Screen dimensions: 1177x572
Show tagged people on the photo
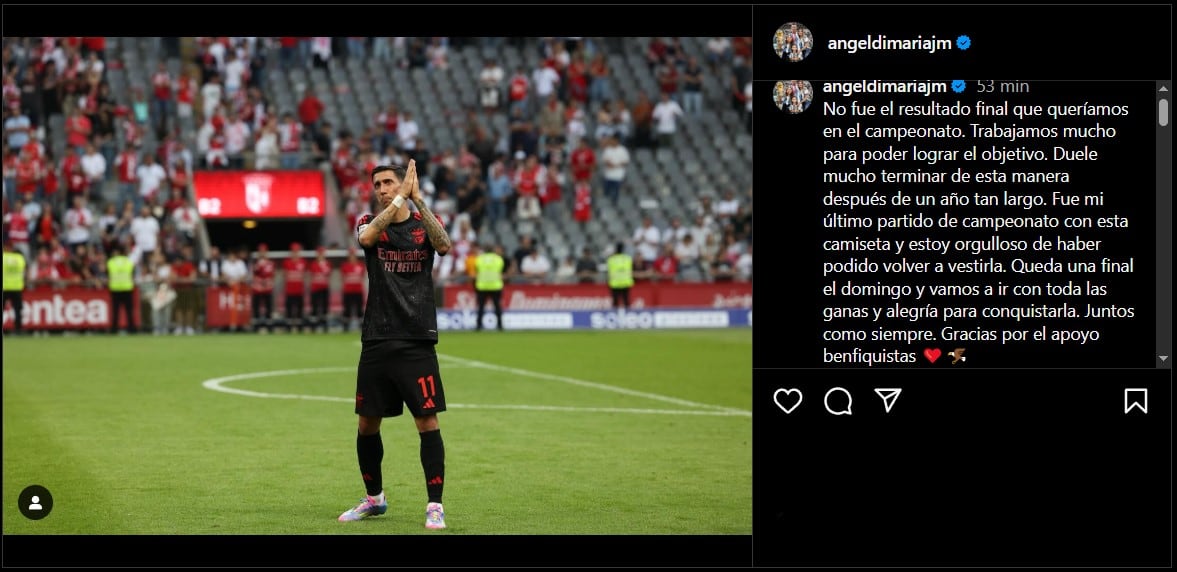pos(35,502)
